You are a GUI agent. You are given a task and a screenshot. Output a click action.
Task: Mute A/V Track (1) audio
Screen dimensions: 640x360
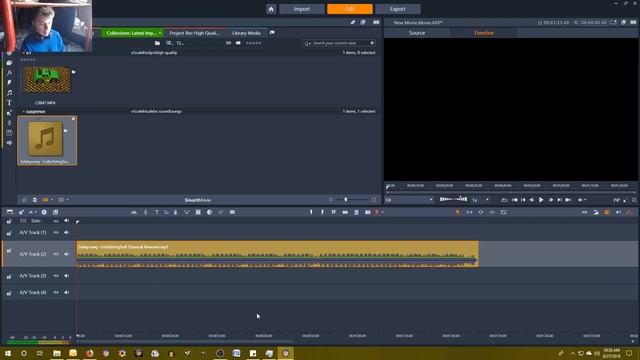(67, 232)
